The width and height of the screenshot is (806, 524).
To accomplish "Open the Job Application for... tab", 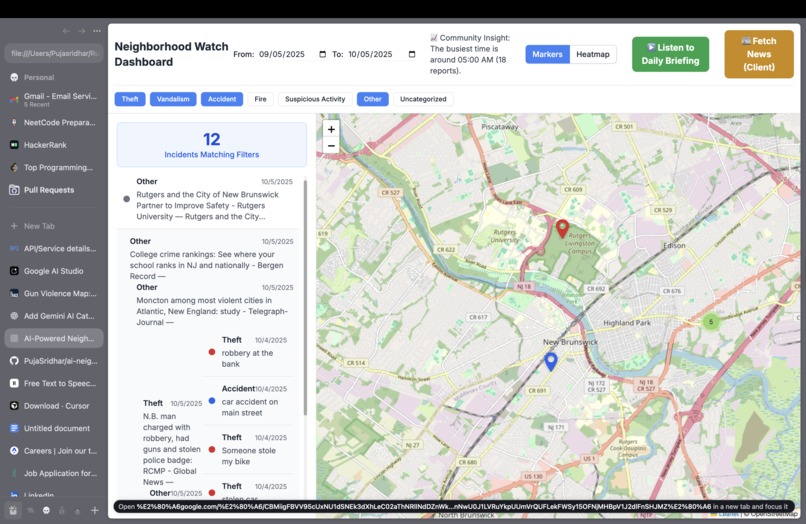I will (x=54, y=473).
